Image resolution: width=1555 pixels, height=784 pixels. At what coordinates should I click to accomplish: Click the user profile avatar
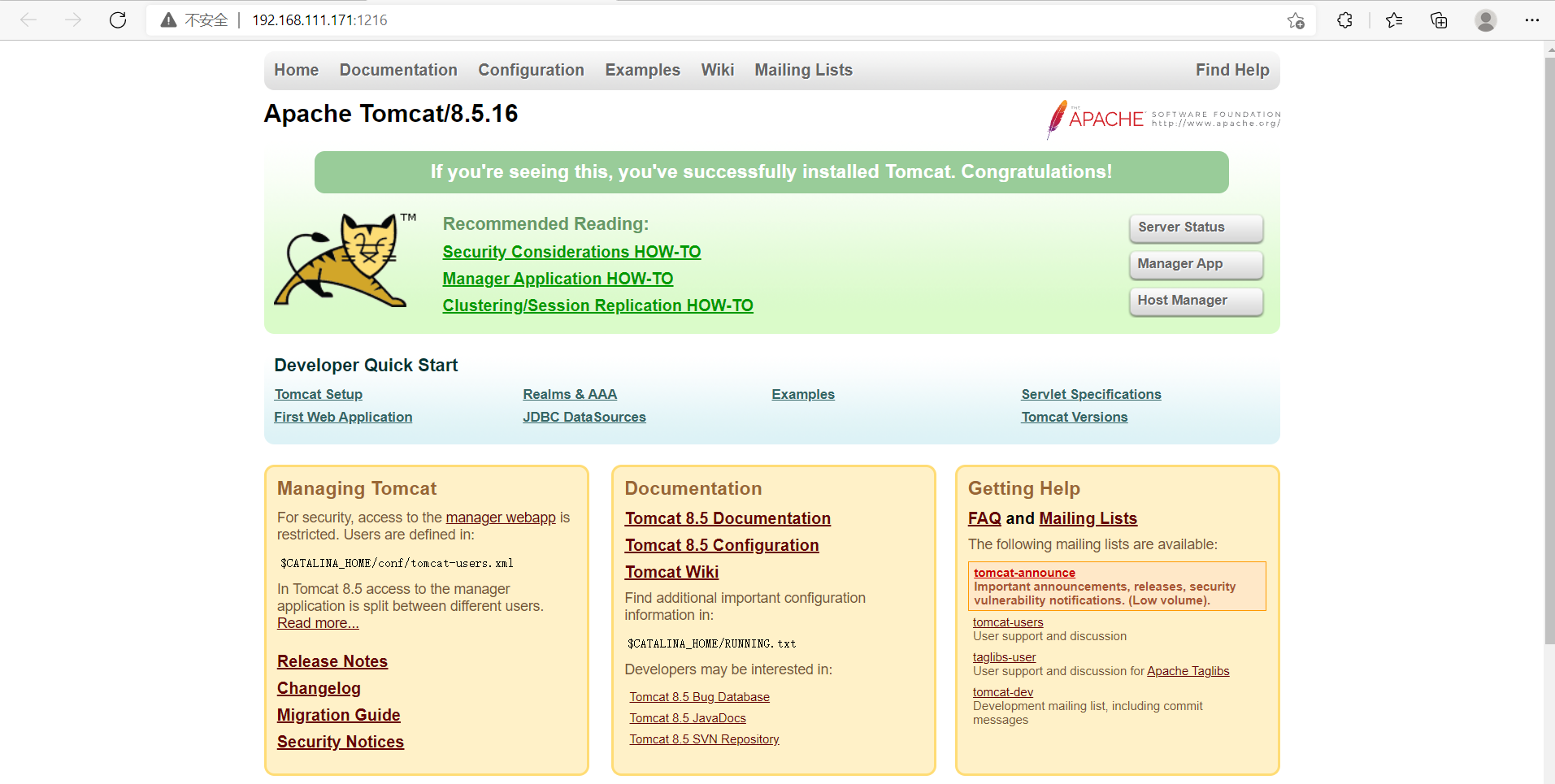pyautogui.click(x=1486, y=20)
